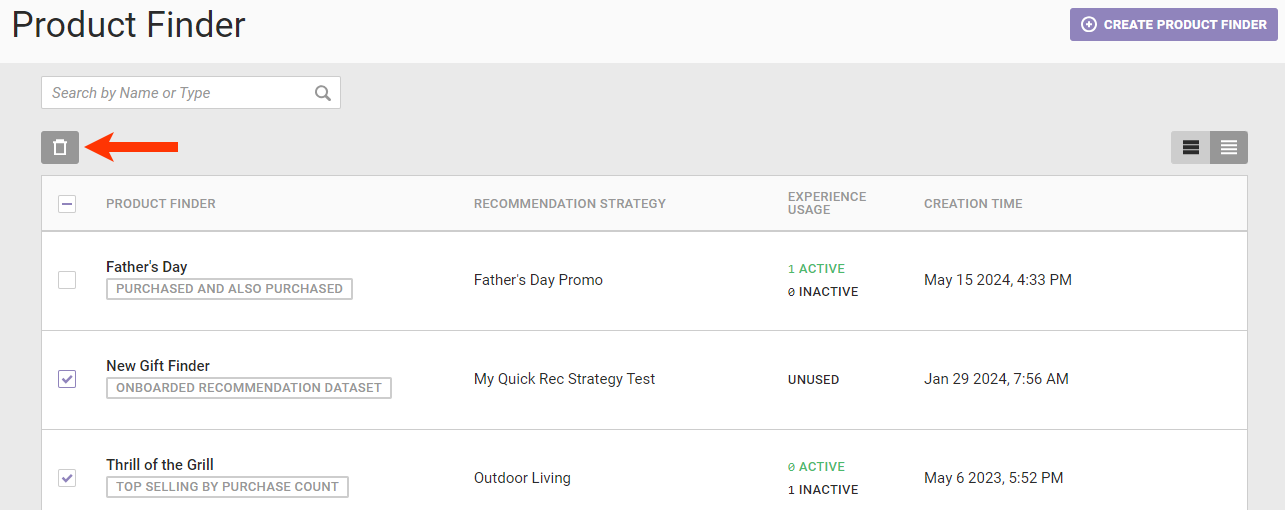The image size is (1285, 510).
Task: Uncheck the New Gift Finder checkbox
Action: [x=67, y=379]
